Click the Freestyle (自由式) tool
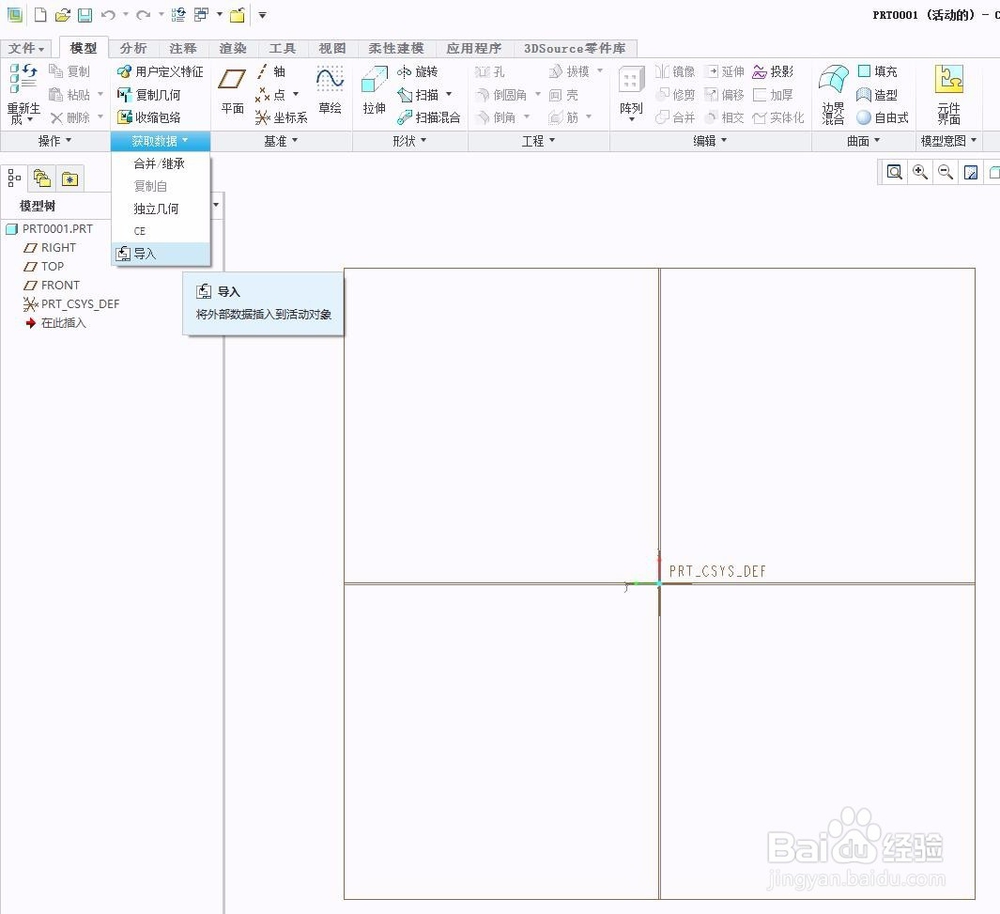The width and height of the screenshot is (1000, 914). click(883, 117)
